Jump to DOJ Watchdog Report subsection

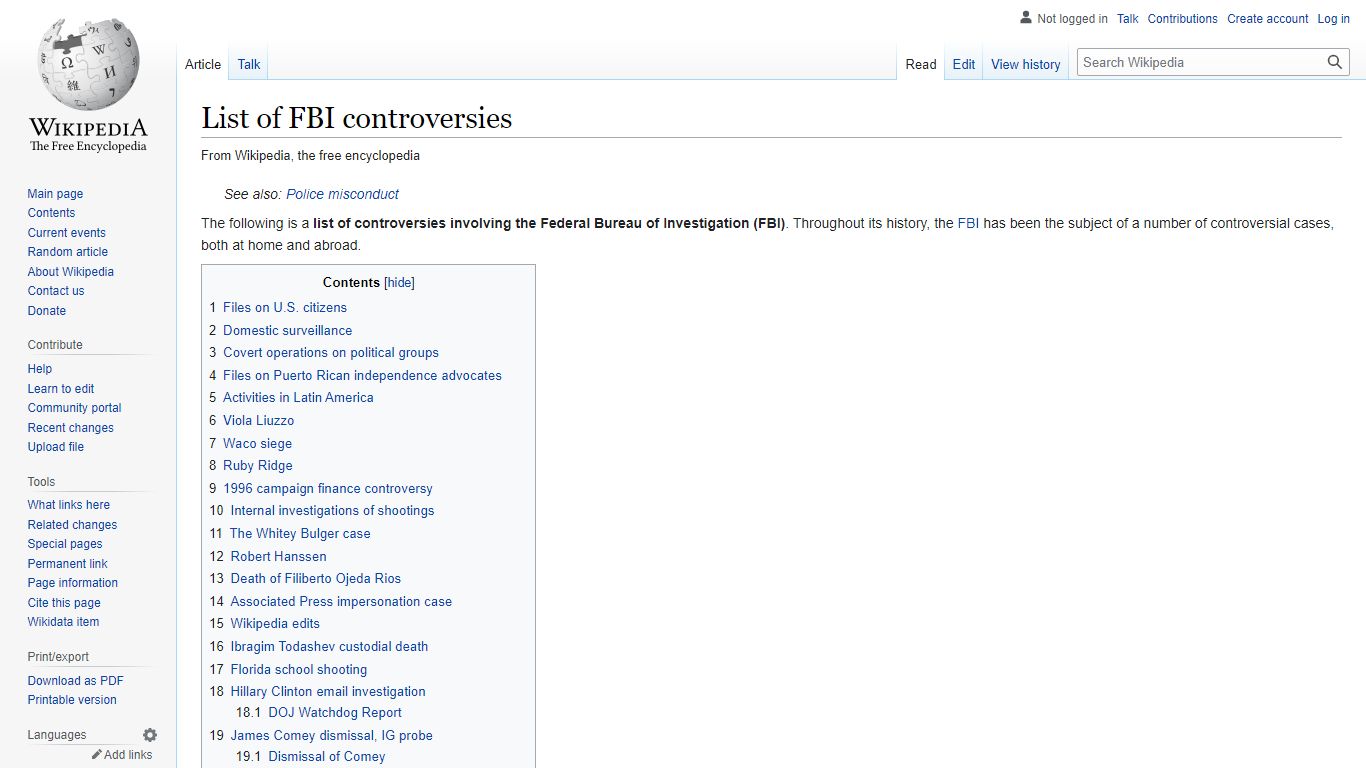(335, 712)
